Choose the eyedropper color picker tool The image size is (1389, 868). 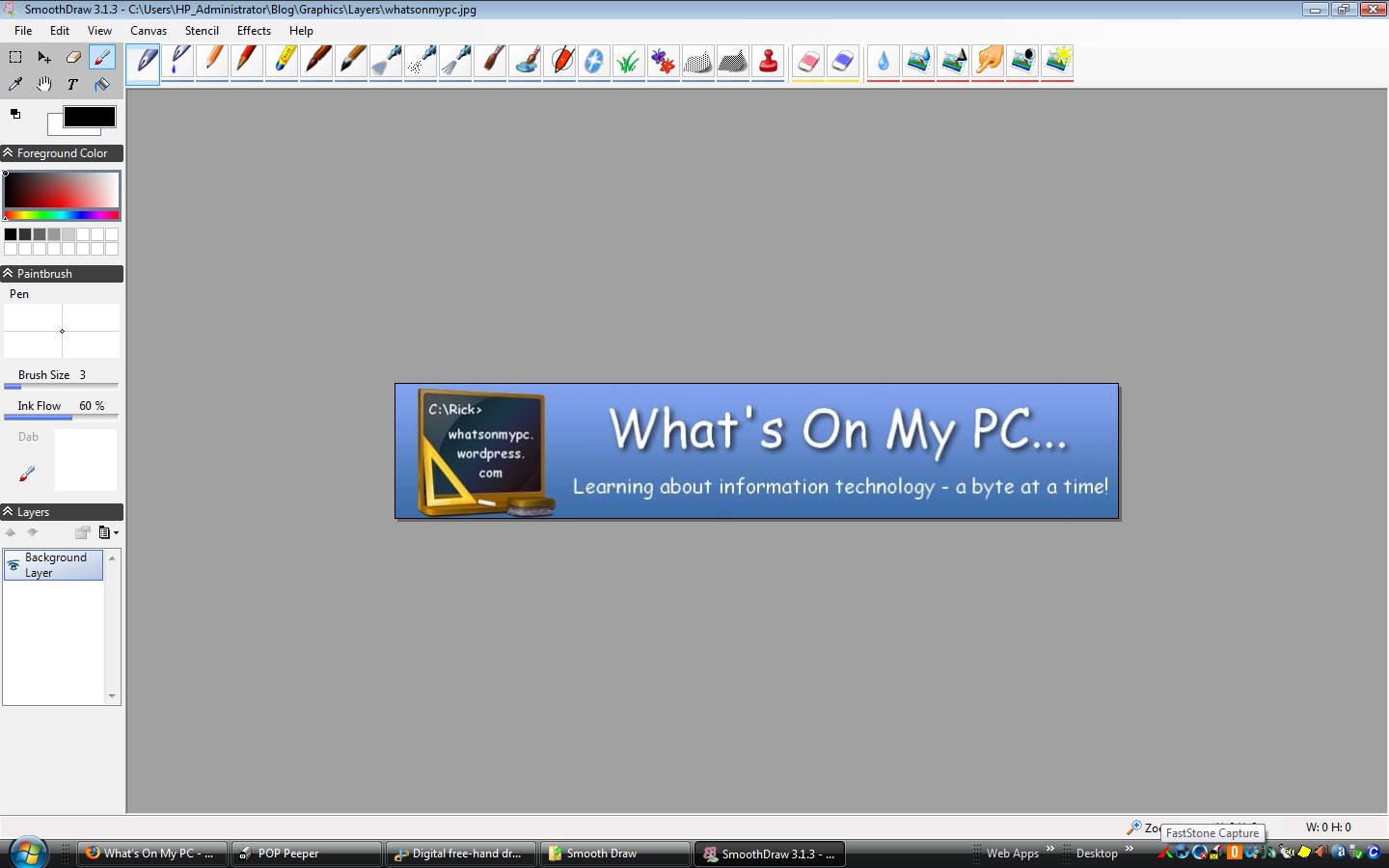point(15,85)
